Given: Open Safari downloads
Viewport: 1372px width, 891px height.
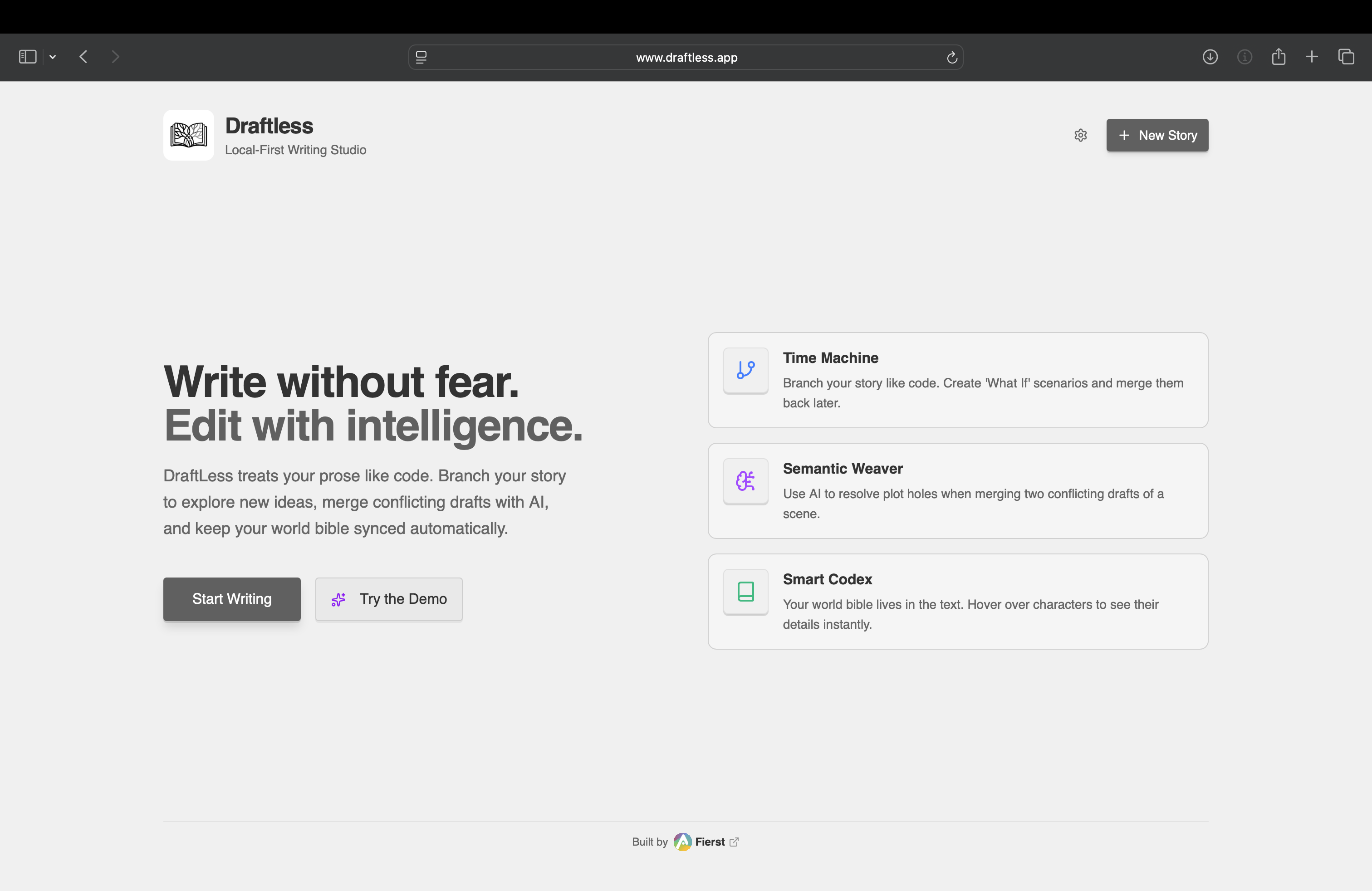Looking at the screenshot, I should (x=1210, y=56).
